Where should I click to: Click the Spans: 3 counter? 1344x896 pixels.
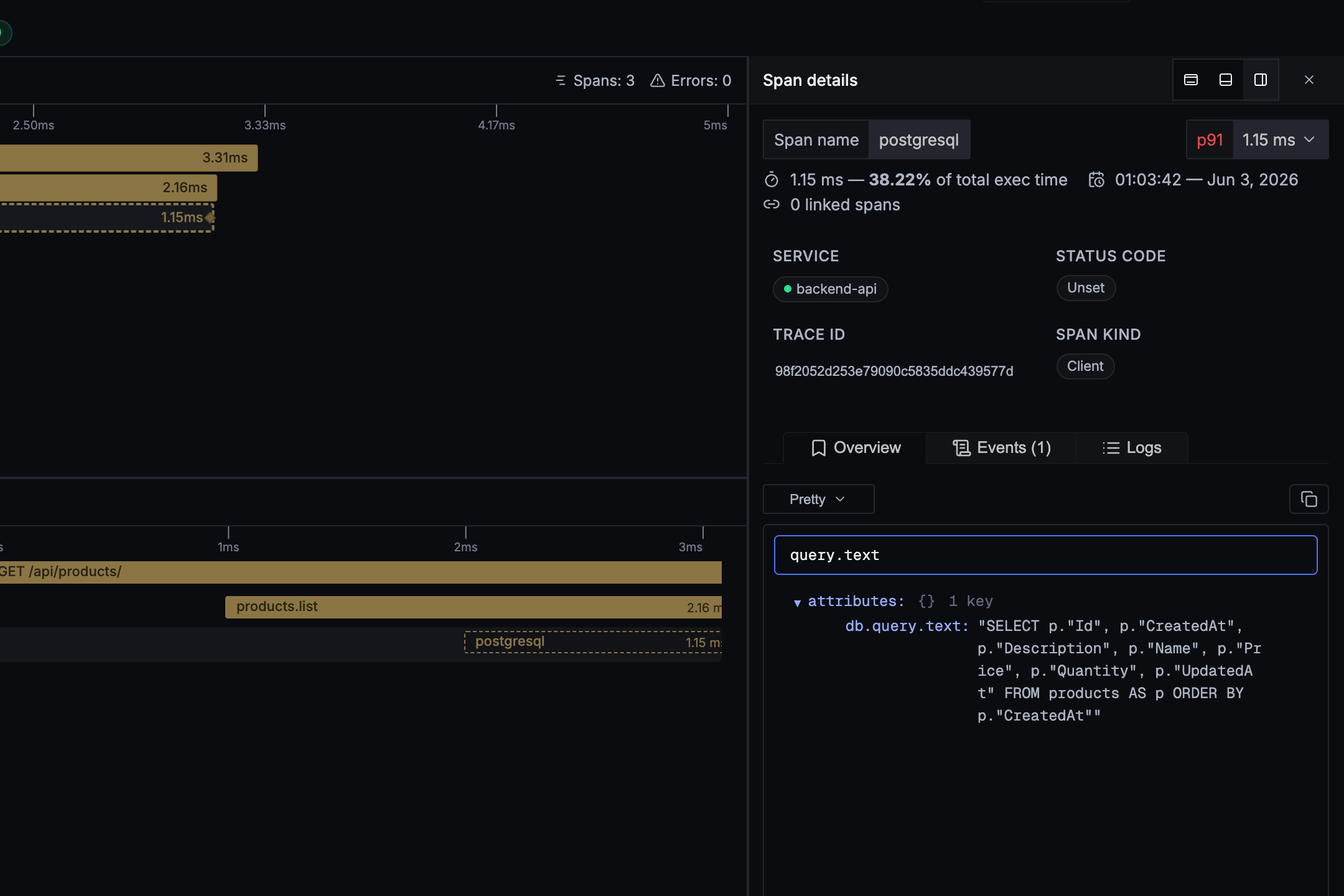pyautogui.click(x=595, y=81)
